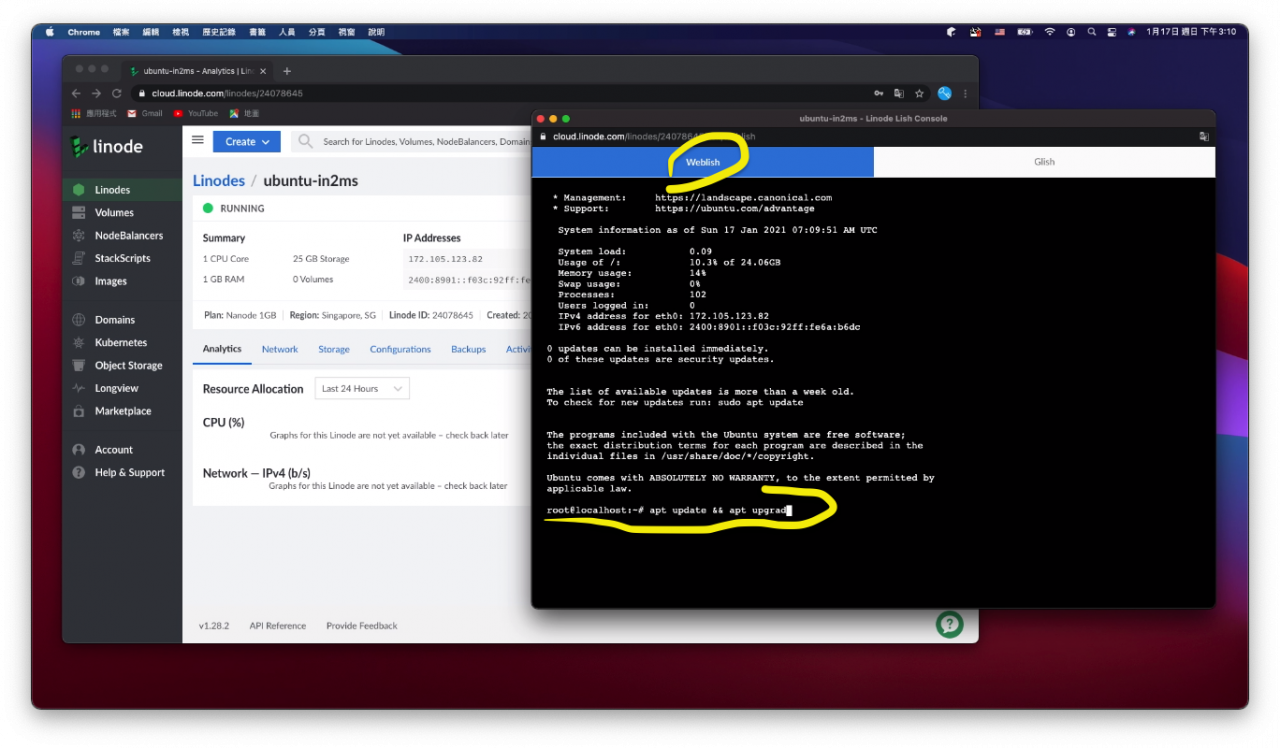
Task: Switch to the Weblish tab
Action: pyautogui.click(x=703, y=162)
